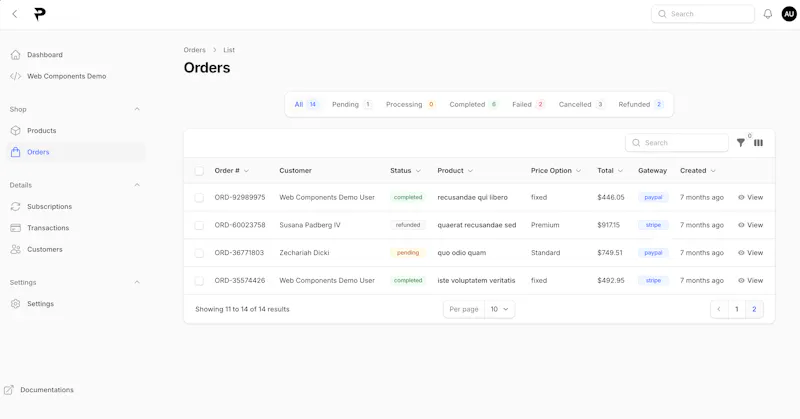Select the Cancelled tab
The width and height of the screenshot is (800, 419).
pyautogui.click(x=581, y=105)
